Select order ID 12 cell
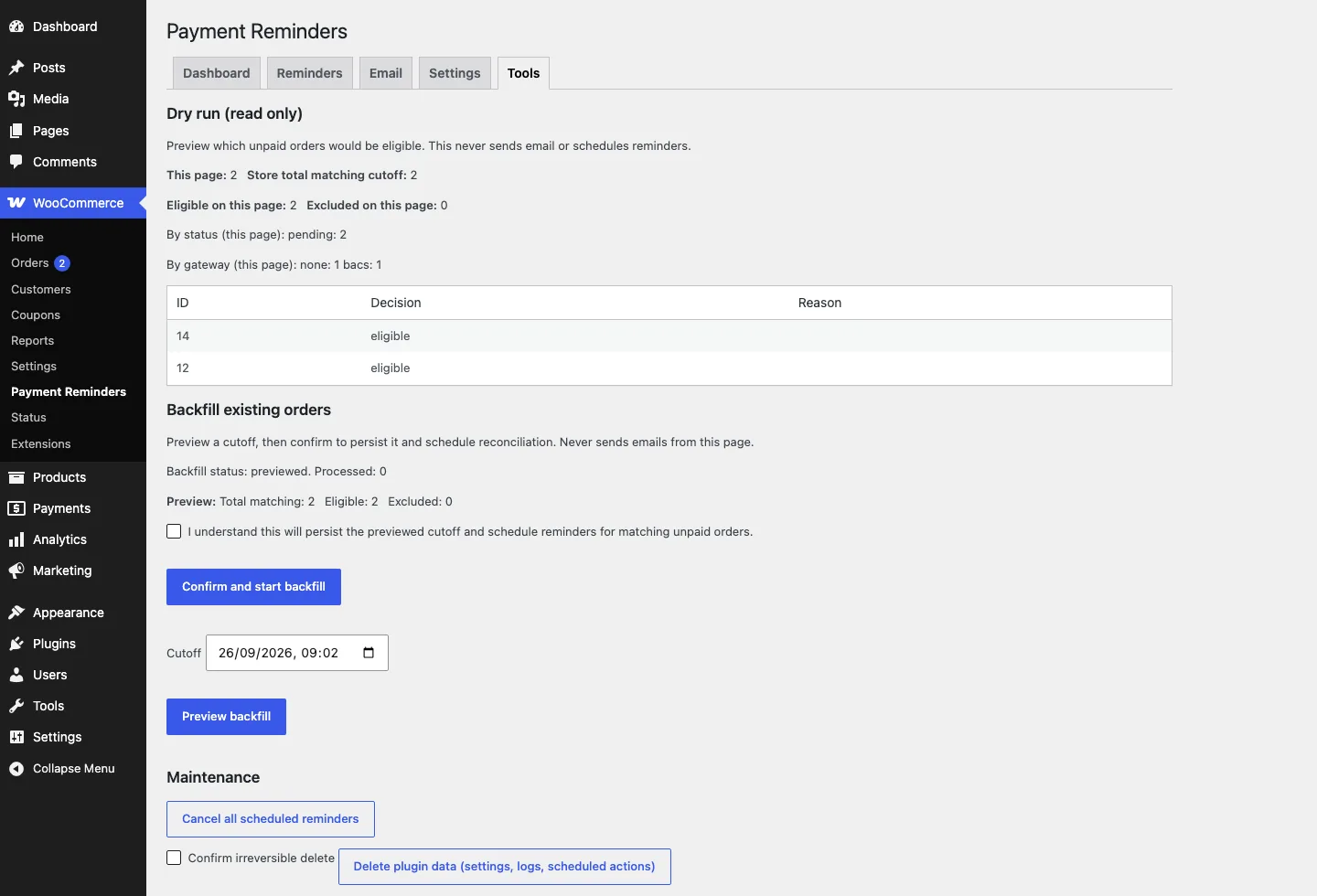This screenshot has height=896, width=1317. tap(183, 368)
